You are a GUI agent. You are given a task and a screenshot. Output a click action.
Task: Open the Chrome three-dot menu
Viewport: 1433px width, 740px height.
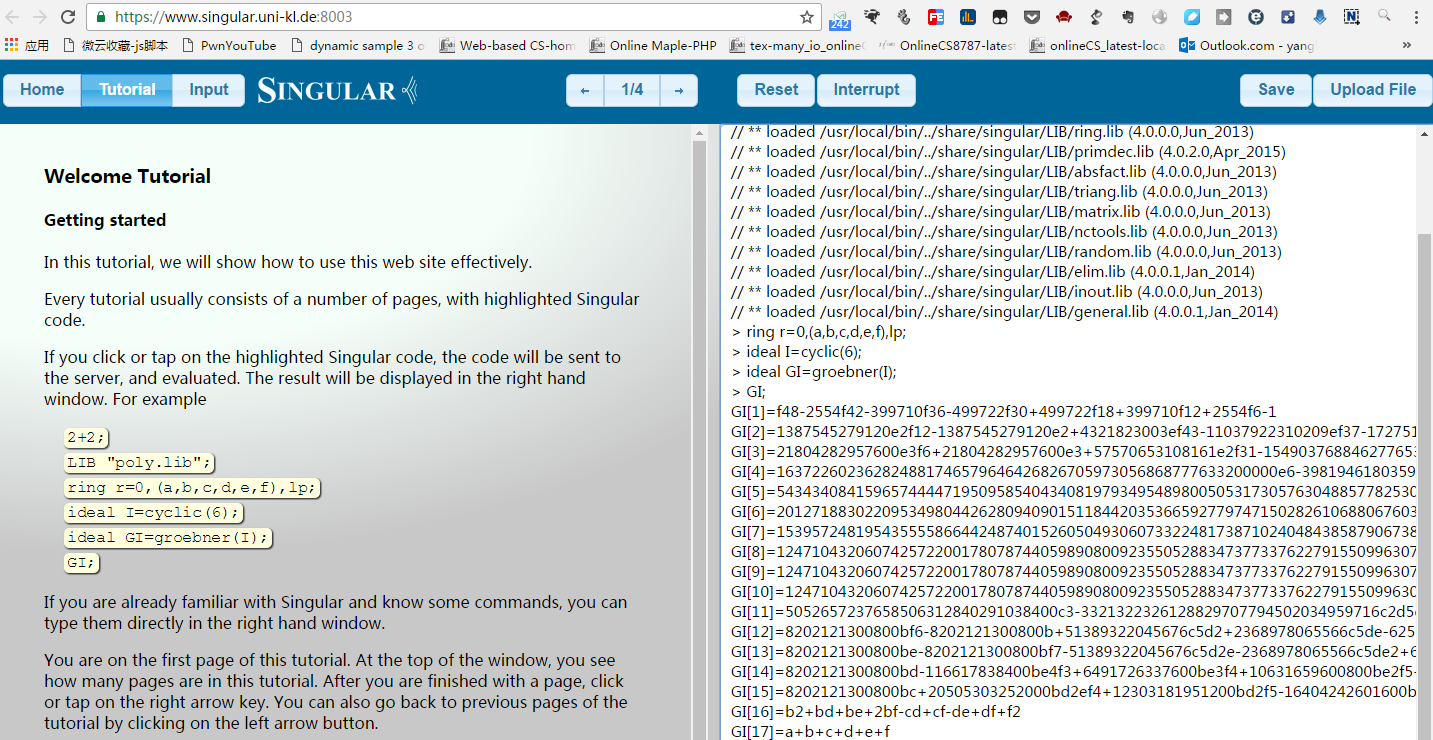[1415, 17]
